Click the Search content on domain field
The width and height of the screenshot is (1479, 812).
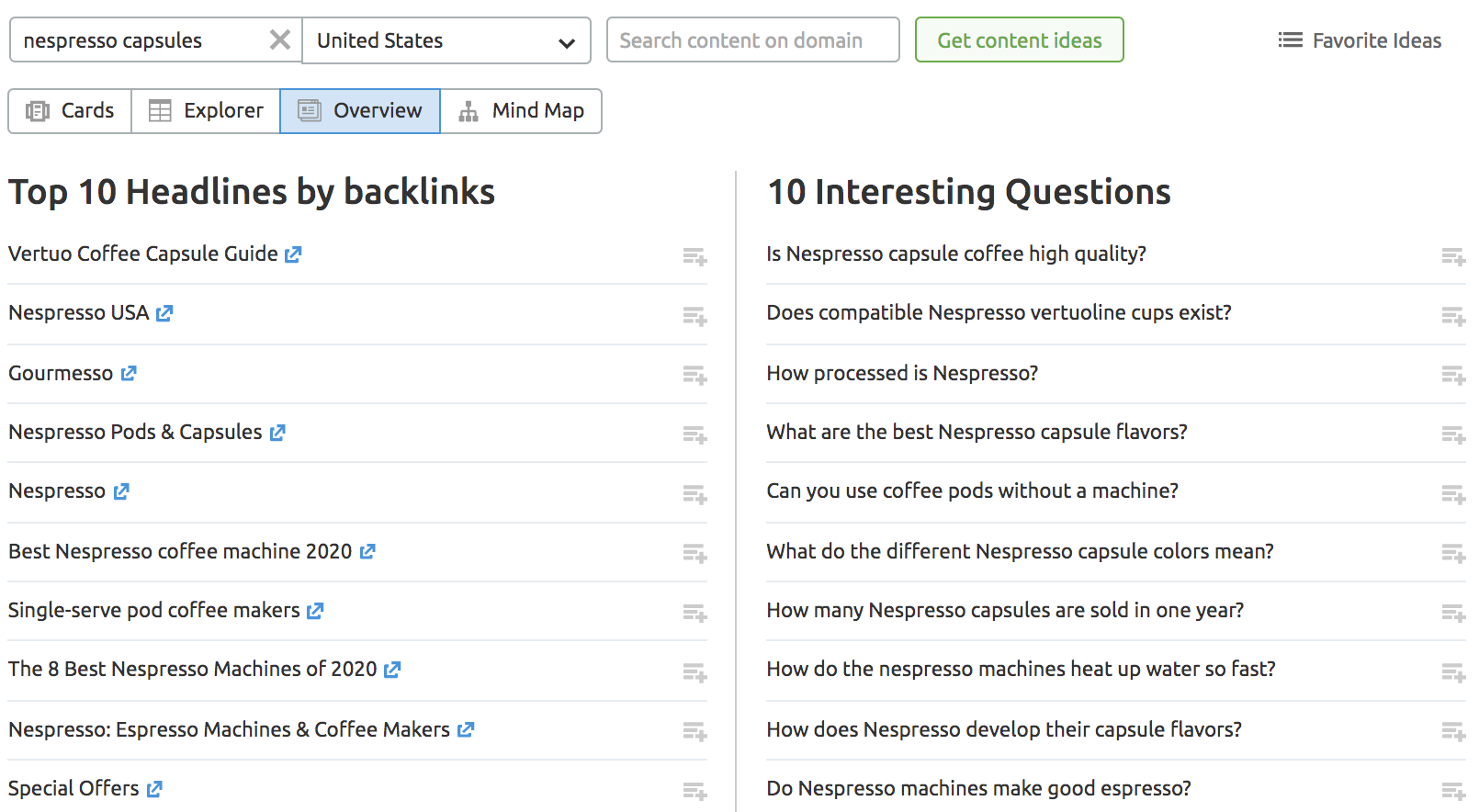pyautogui.click(x=752, y=40)
